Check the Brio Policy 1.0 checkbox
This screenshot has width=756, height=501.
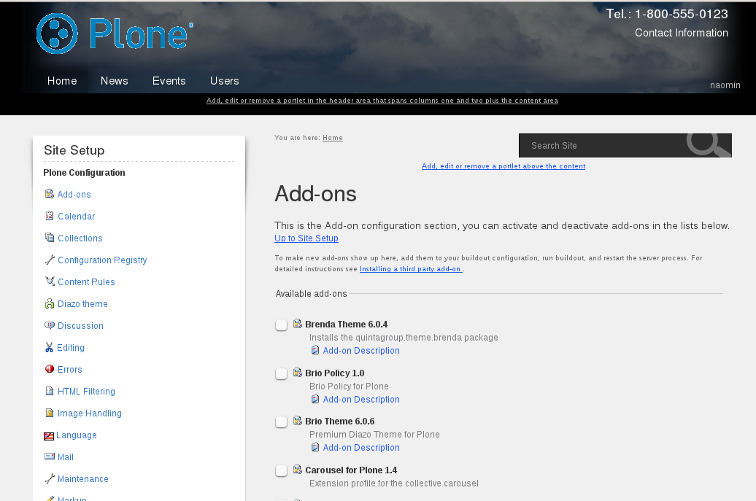[x=282, y=374]
